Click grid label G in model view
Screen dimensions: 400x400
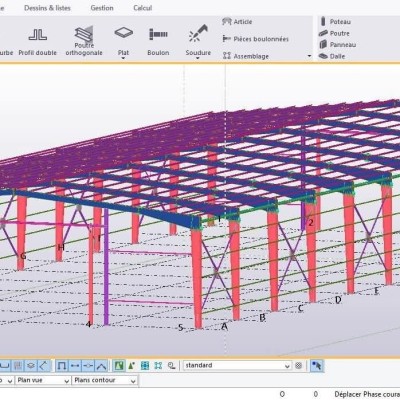(x=23, y=256)
